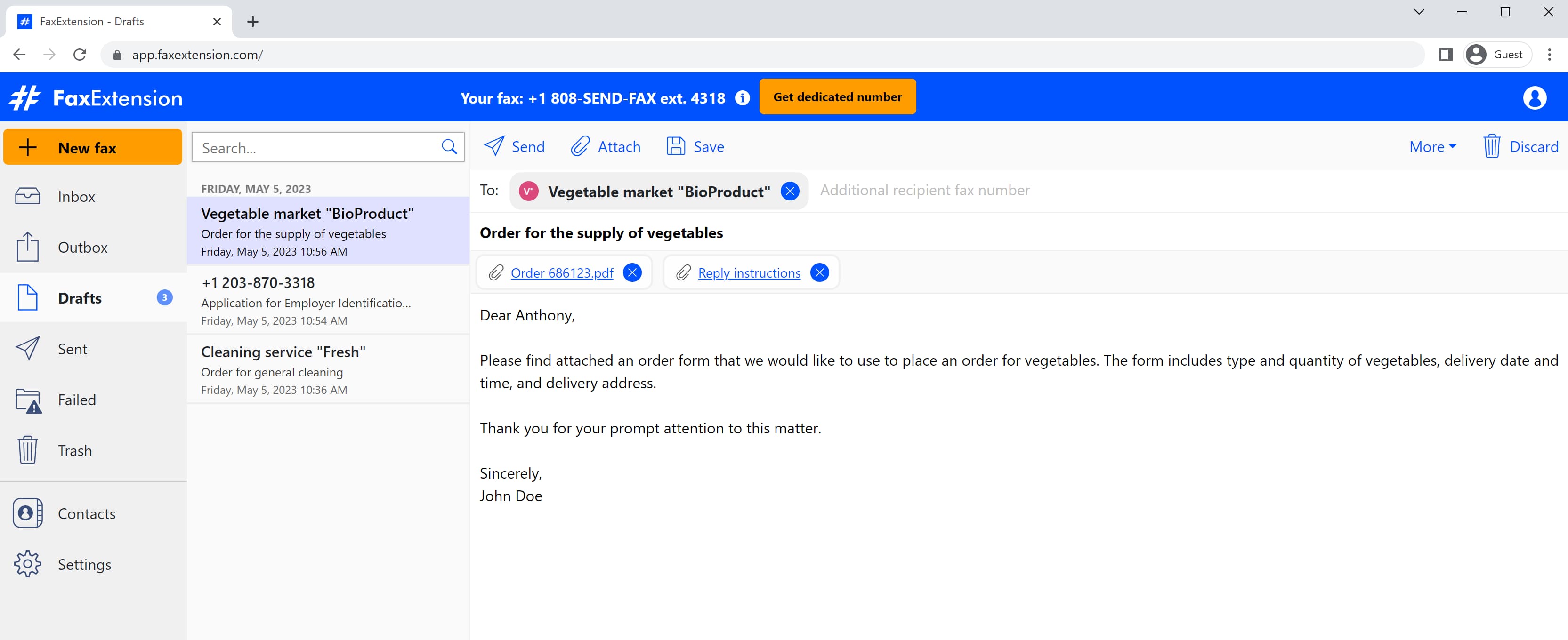Click the Contacts icon in sidebar
The width and height of the screenshot is (1568, 640).
tap(28, 514)
